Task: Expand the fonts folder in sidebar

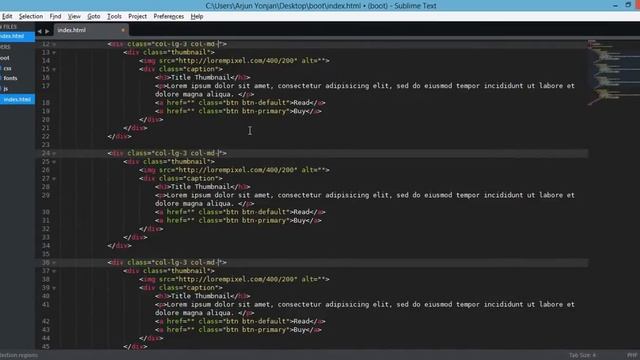Action: [10, 78]
